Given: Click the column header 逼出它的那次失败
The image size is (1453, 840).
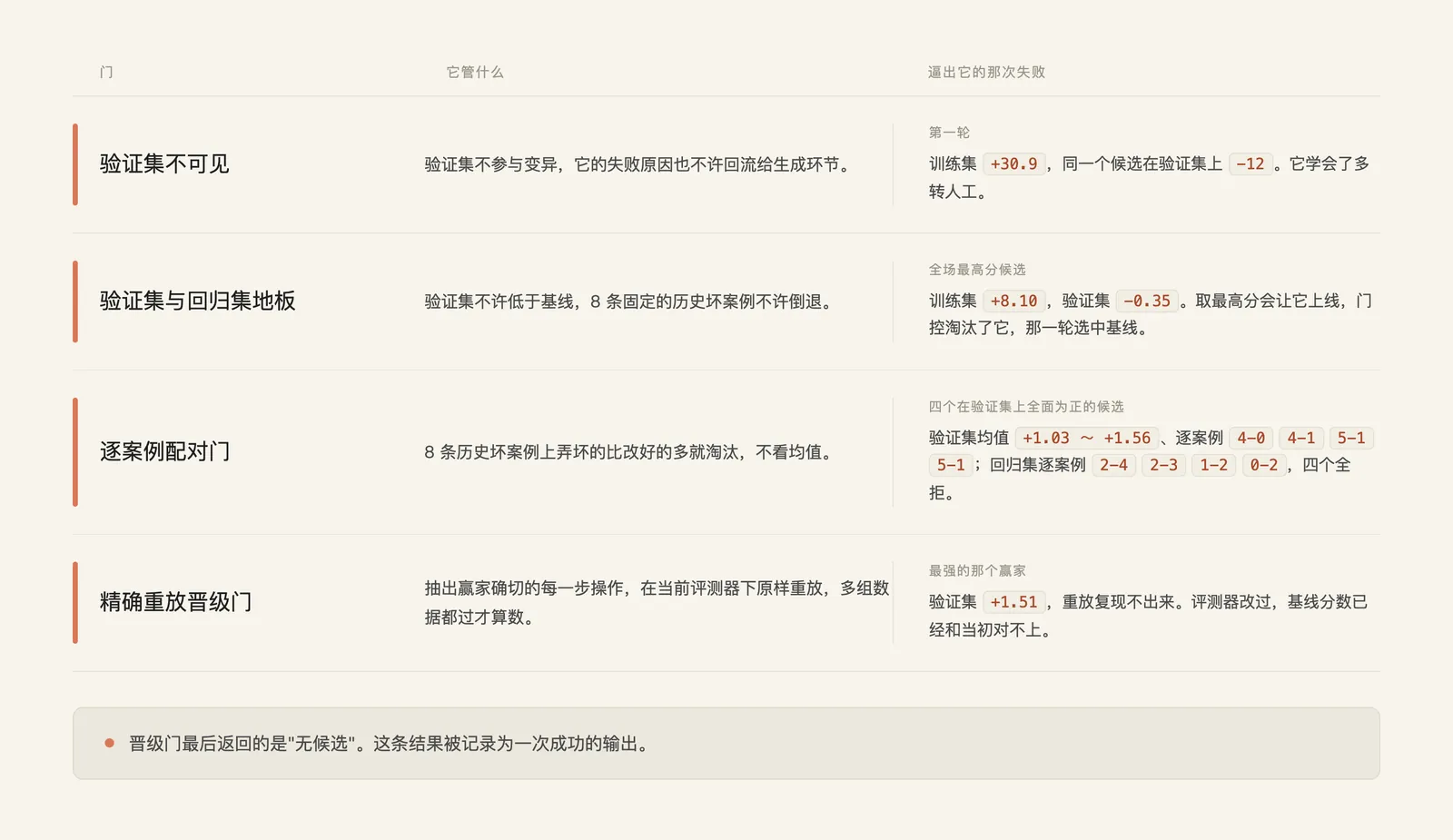Looking at the screenshot, I should click(986, 72).
